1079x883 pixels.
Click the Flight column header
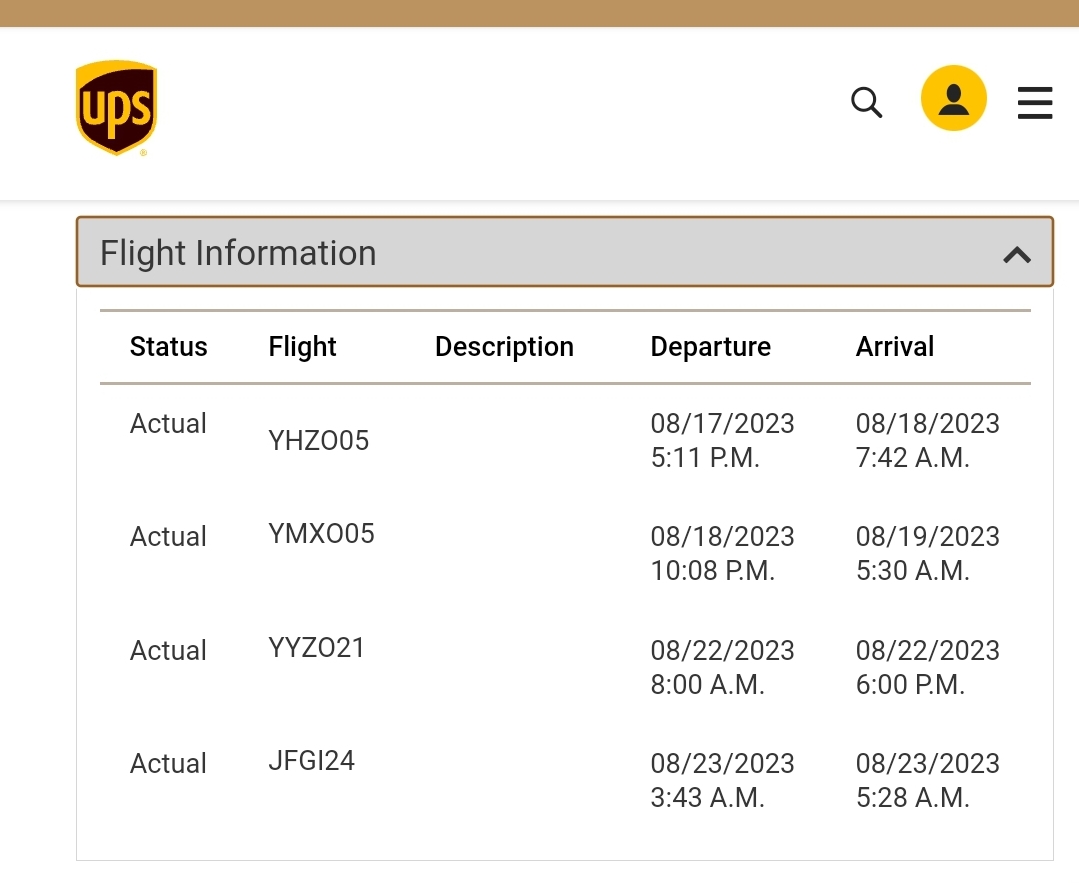pyautogui.click(x=302, y=347)
